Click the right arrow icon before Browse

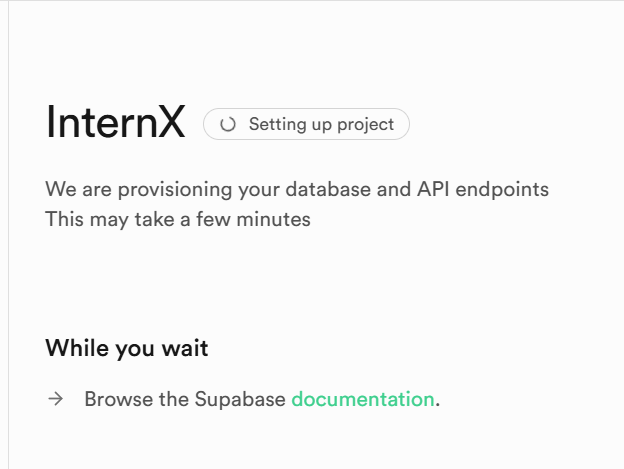point(56,399)
